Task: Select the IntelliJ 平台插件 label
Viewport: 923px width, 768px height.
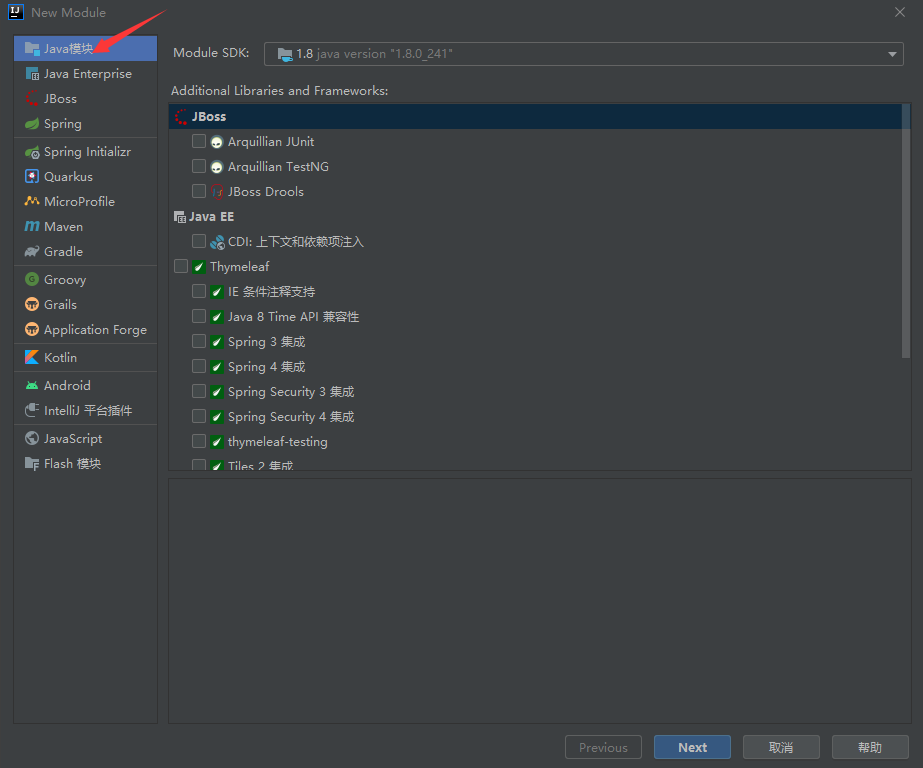Action: click(x=88, y=410)
